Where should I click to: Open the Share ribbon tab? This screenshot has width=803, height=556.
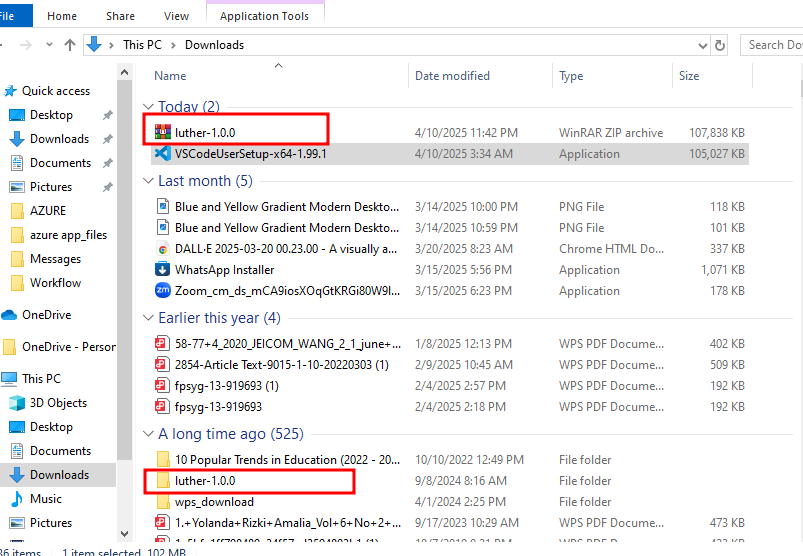click(x=120, y=16)
